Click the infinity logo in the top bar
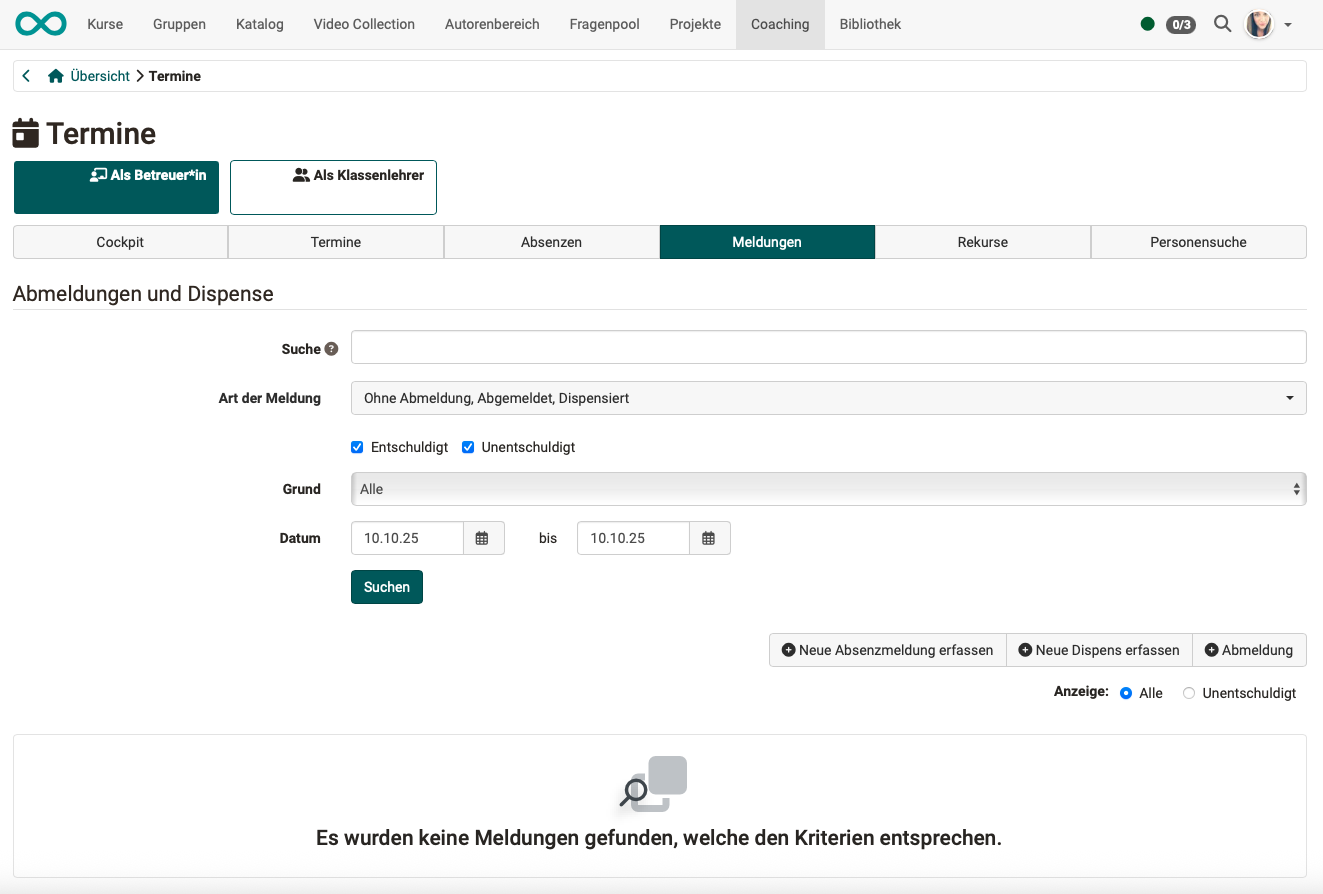This screenshot has width=1323, height=894. [40, 23]
